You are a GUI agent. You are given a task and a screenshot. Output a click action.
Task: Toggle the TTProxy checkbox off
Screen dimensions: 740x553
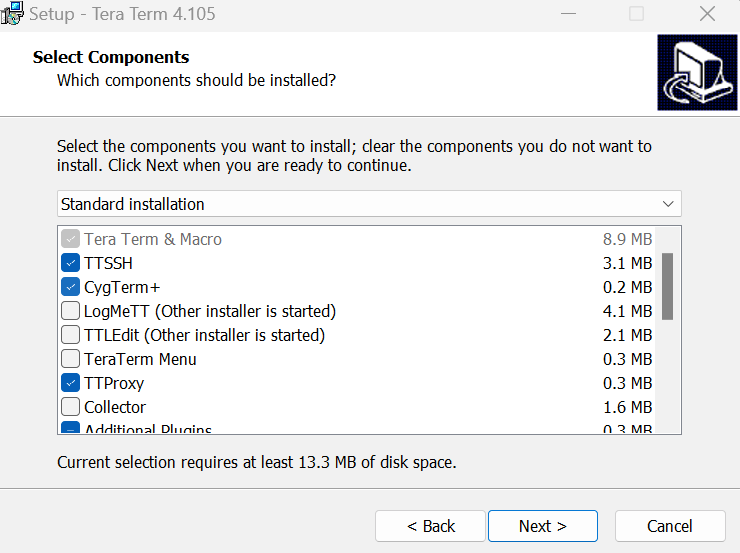(x=70, y=383)
